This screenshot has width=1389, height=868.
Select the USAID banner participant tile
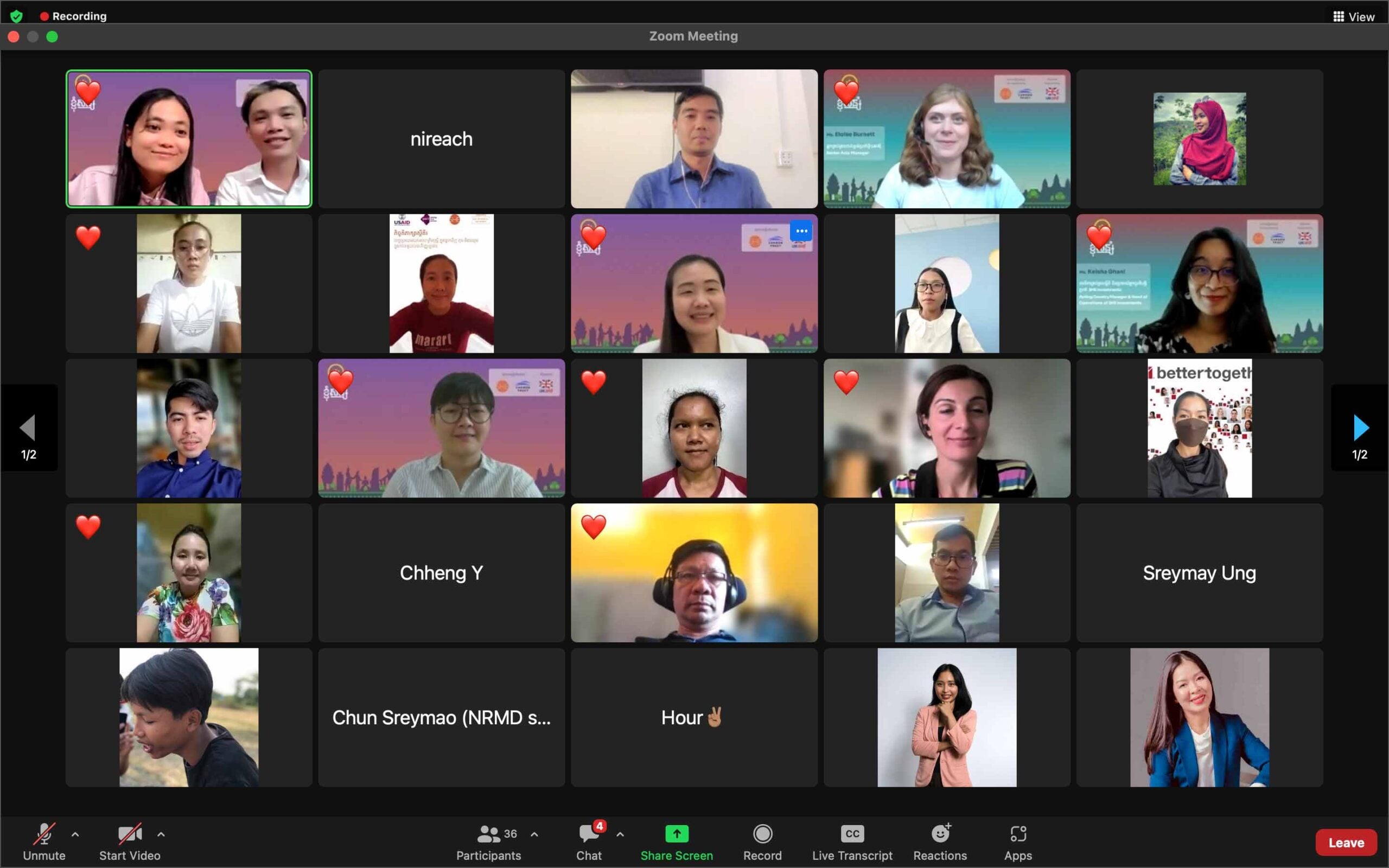click(x=441, y=284)
